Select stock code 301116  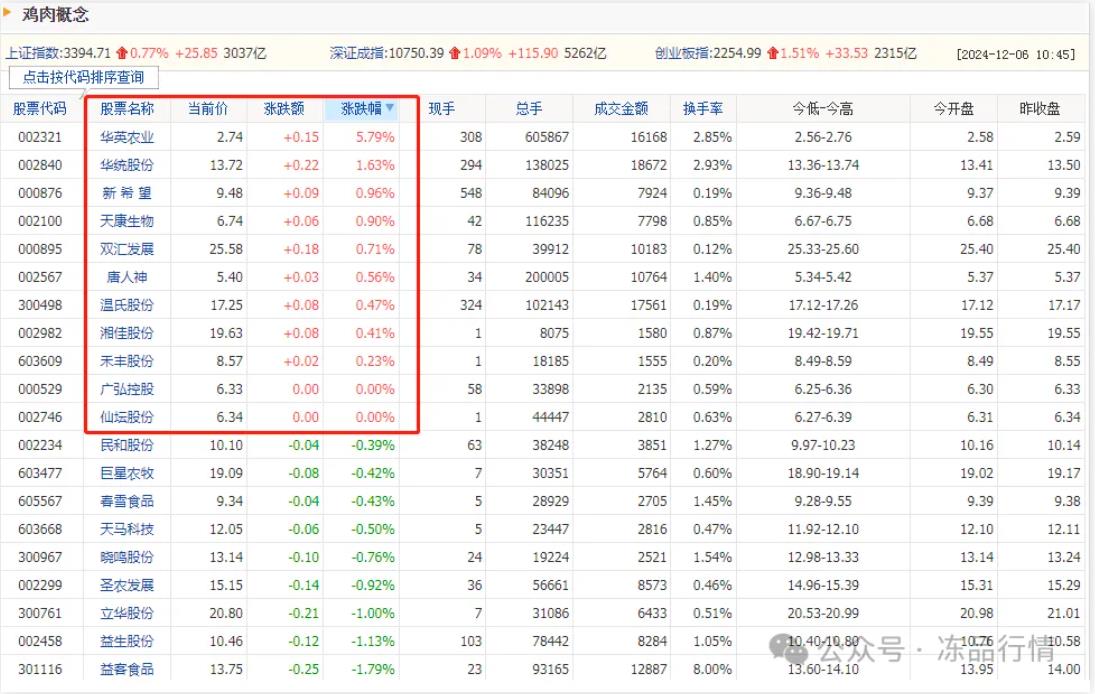pyautogui.click(x=40, y=669)
